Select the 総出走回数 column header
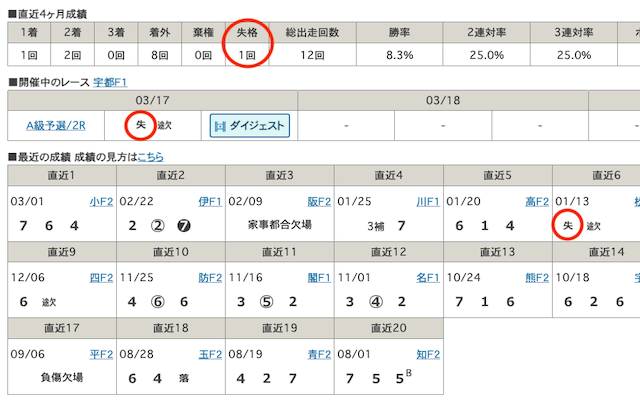The image size is (640, 400). [313, 32]
